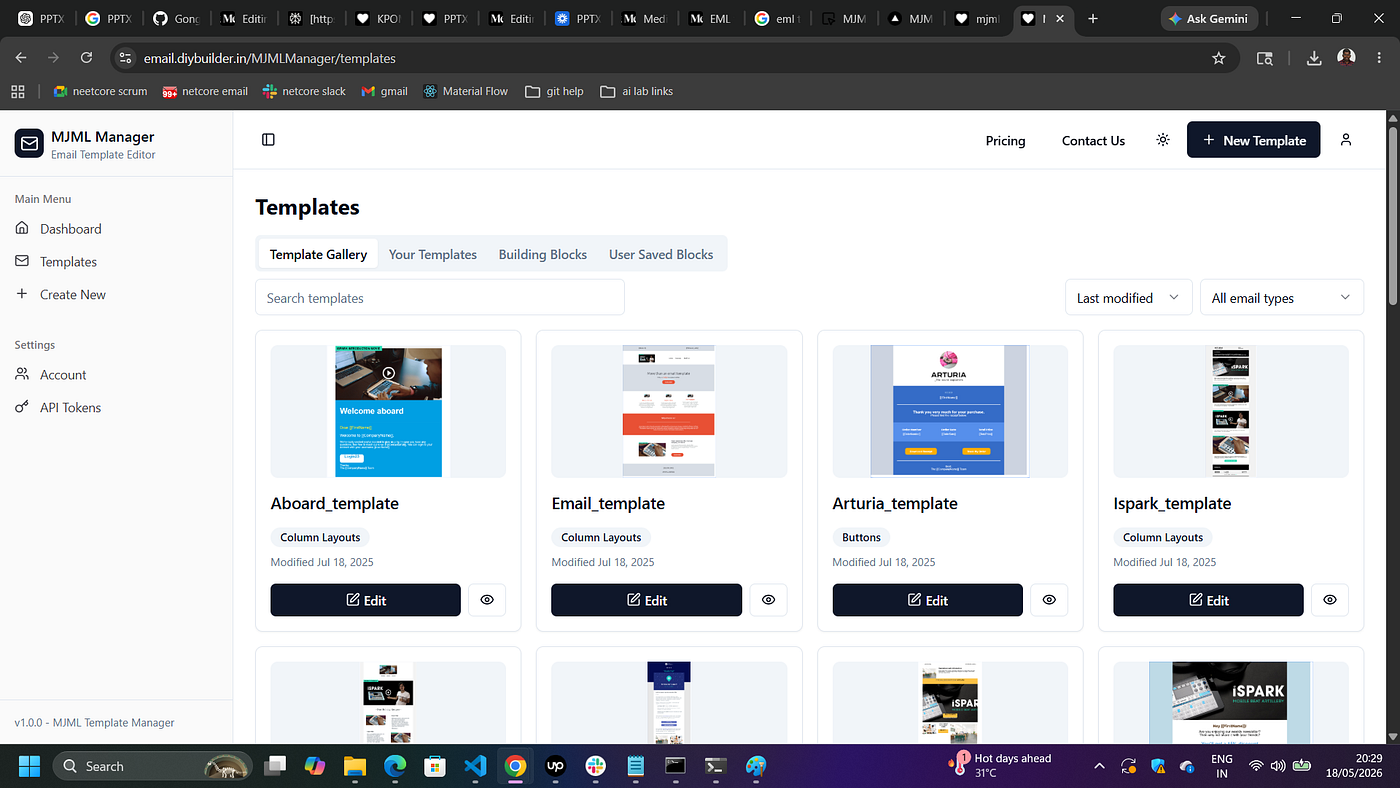Image resolution: width=1400 pixels, height=788 pixels.
Task: Click the address bar URL
Action: pos(270,58)
